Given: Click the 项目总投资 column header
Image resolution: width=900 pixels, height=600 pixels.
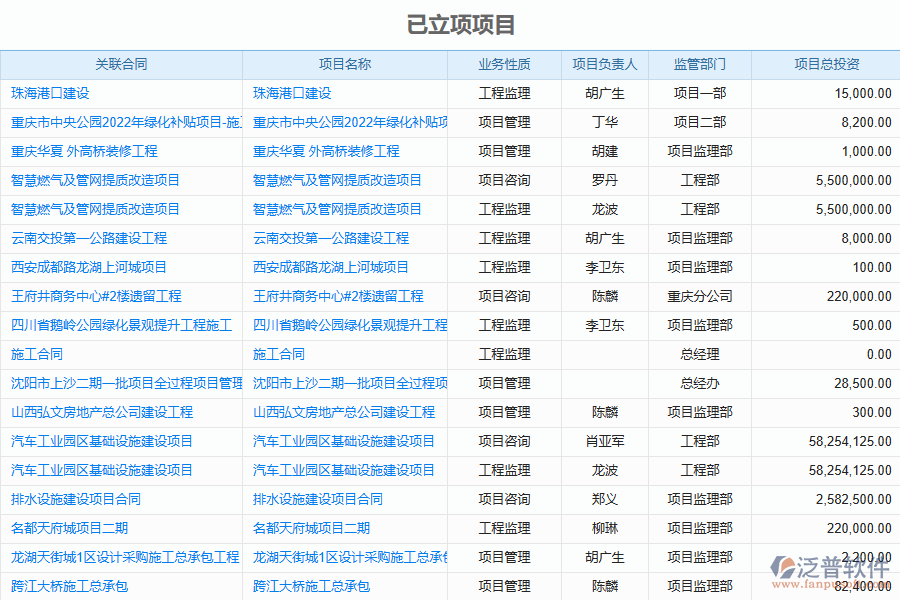Looking at the screenshot, I should pos(826,64).
